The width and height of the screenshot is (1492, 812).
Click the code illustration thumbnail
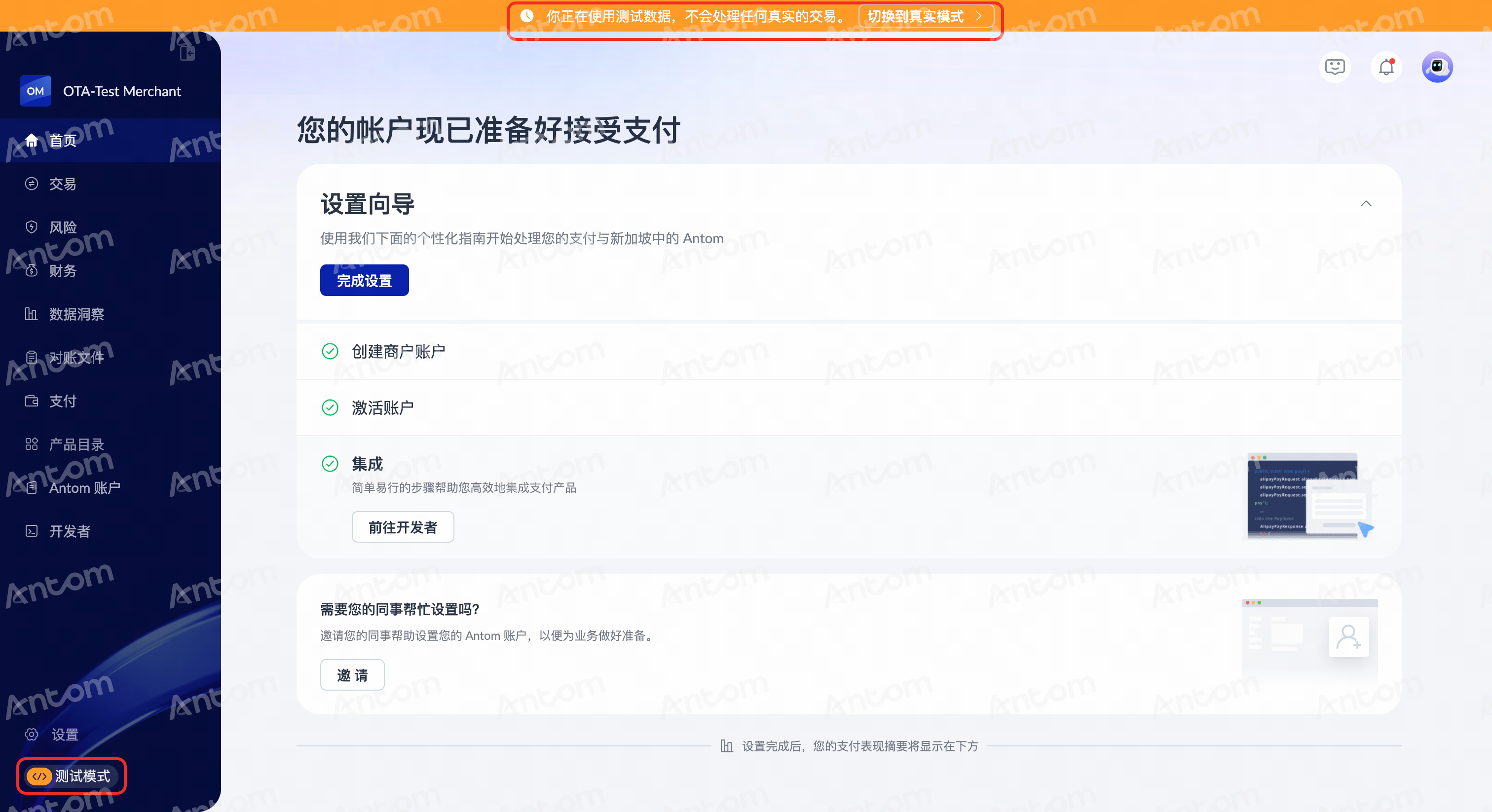[1311, 496]
